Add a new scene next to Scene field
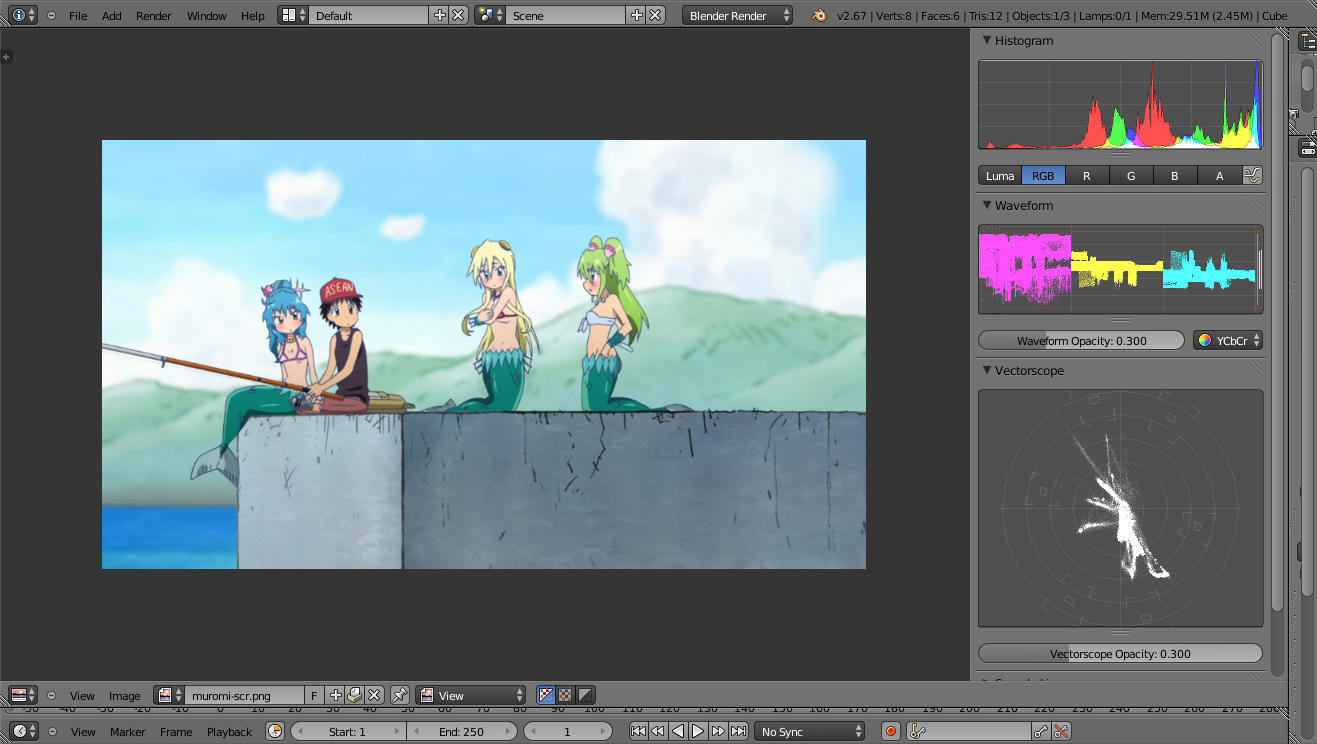This screenshot has height=744, width=1317. click(636, 15)
